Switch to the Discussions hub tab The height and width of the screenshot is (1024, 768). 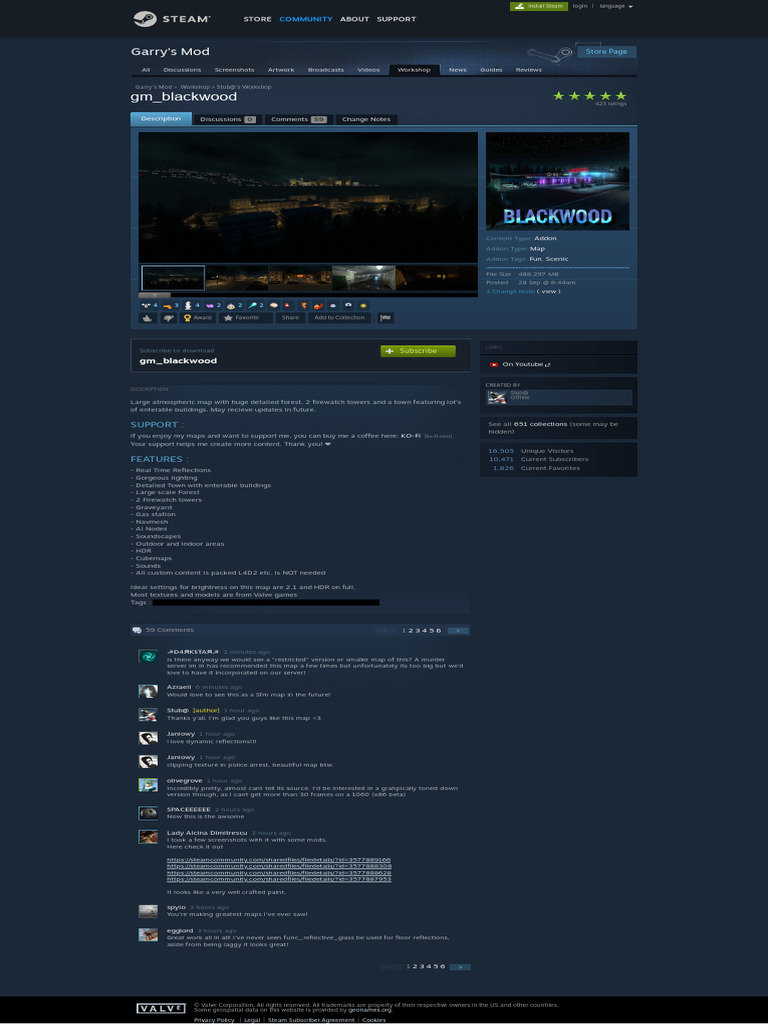click(182, 70)
